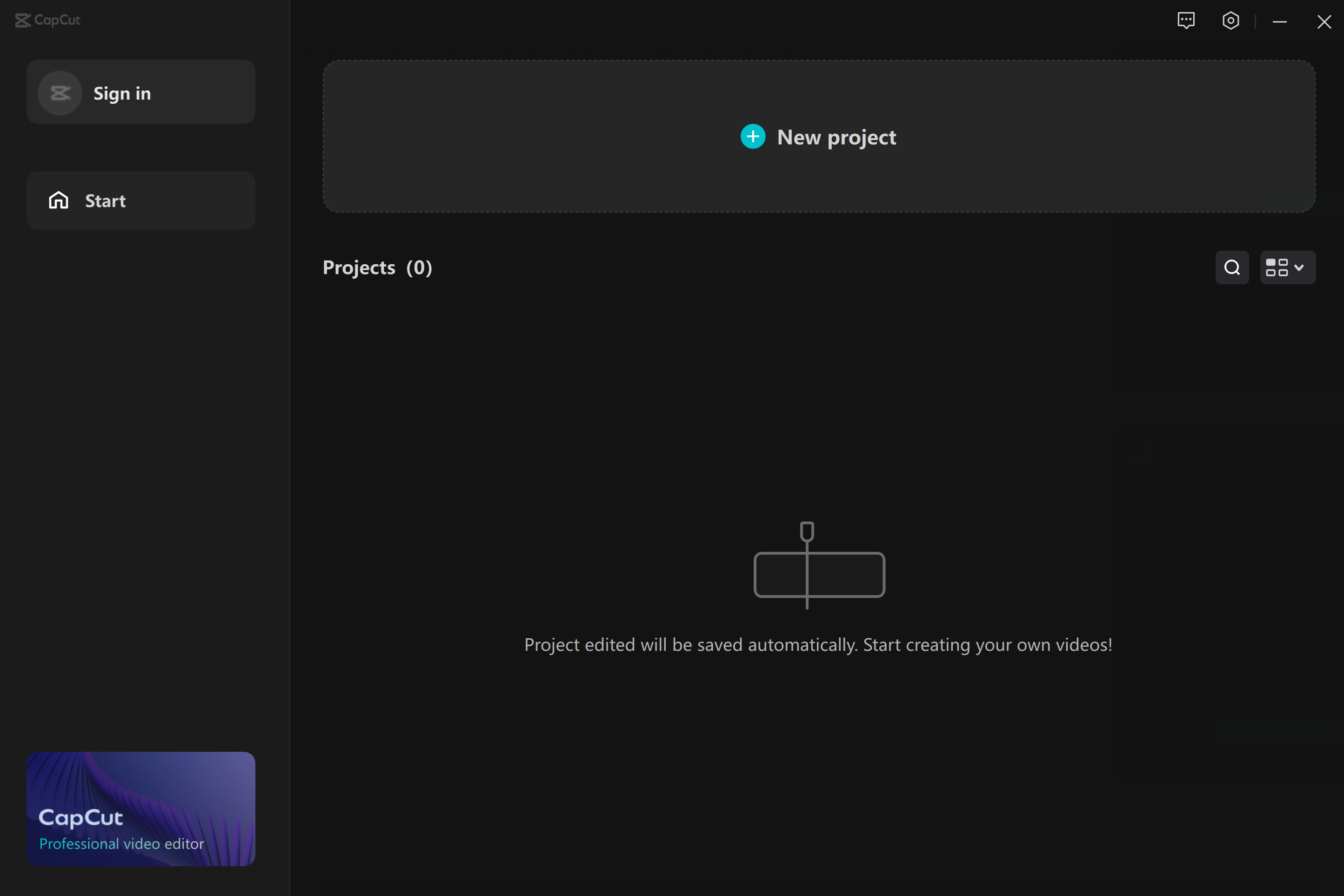Viewport: 1344px width, 896px height.
Task: Close the CapCut window
Action: pyautogui.click(x=1324, y=22)
